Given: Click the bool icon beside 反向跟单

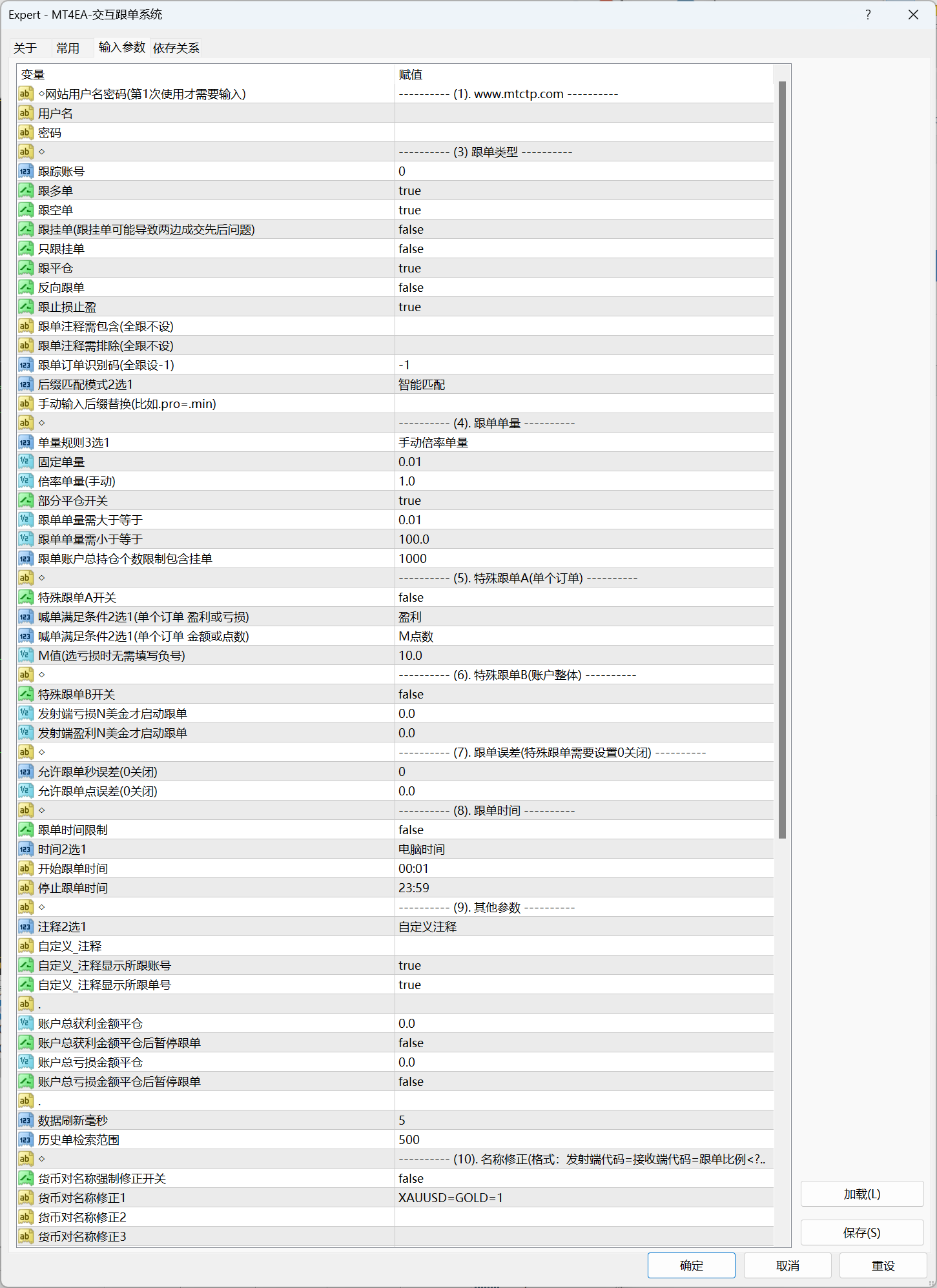Looking at the screenshot, I should [x=25, y=287].
